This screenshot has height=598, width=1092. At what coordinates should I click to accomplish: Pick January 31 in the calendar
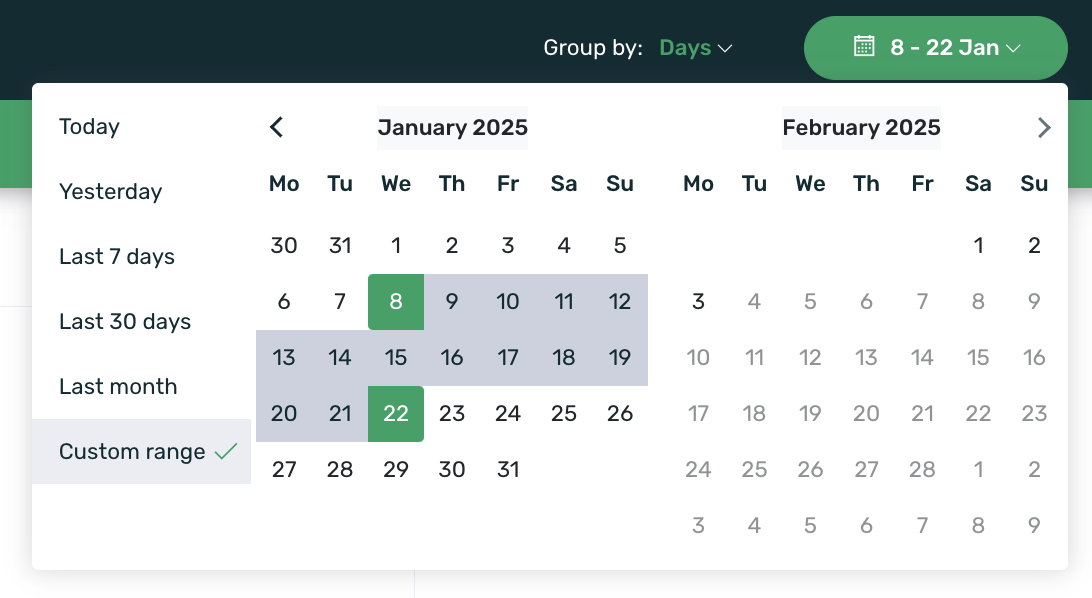(x=508, y=469)
